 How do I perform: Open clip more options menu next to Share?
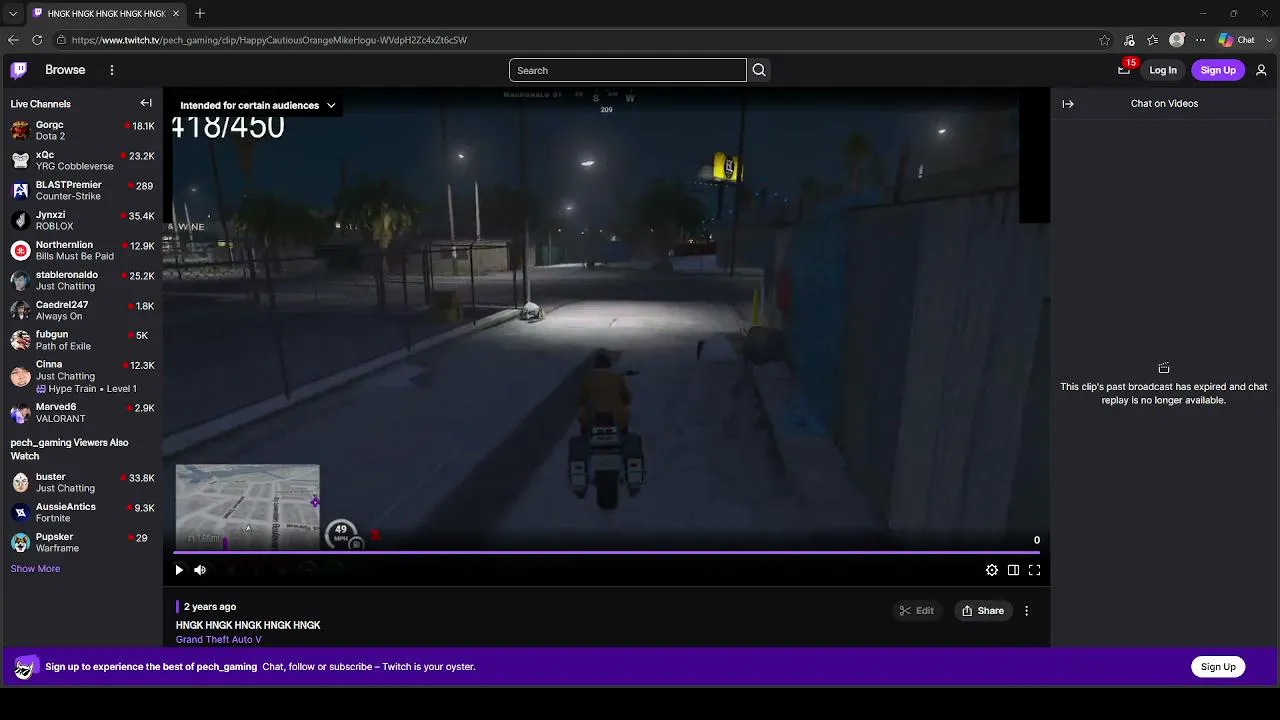tap(1026, 611)
